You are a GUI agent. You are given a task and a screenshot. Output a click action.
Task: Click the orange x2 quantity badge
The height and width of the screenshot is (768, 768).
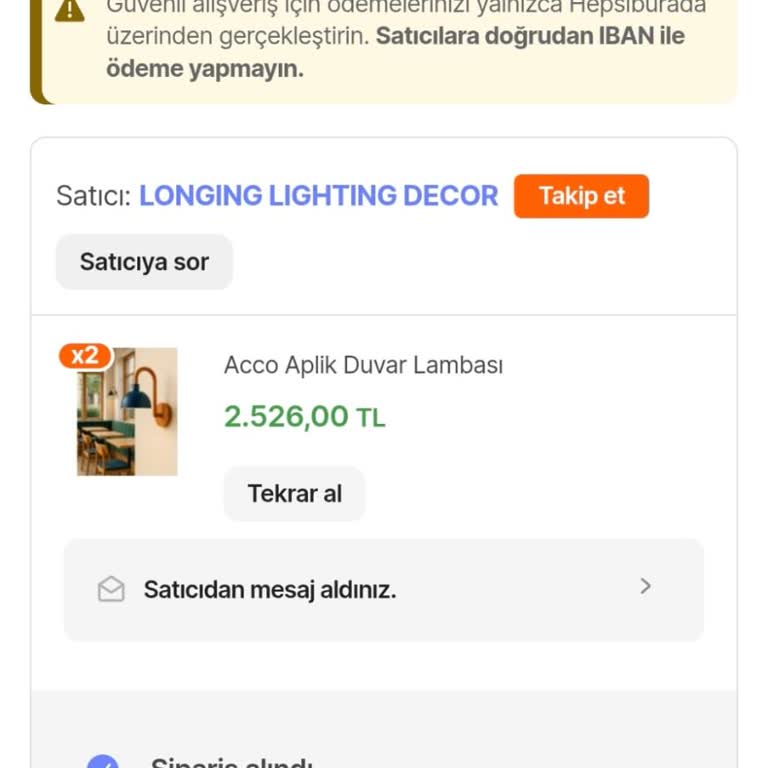[85, 356]
